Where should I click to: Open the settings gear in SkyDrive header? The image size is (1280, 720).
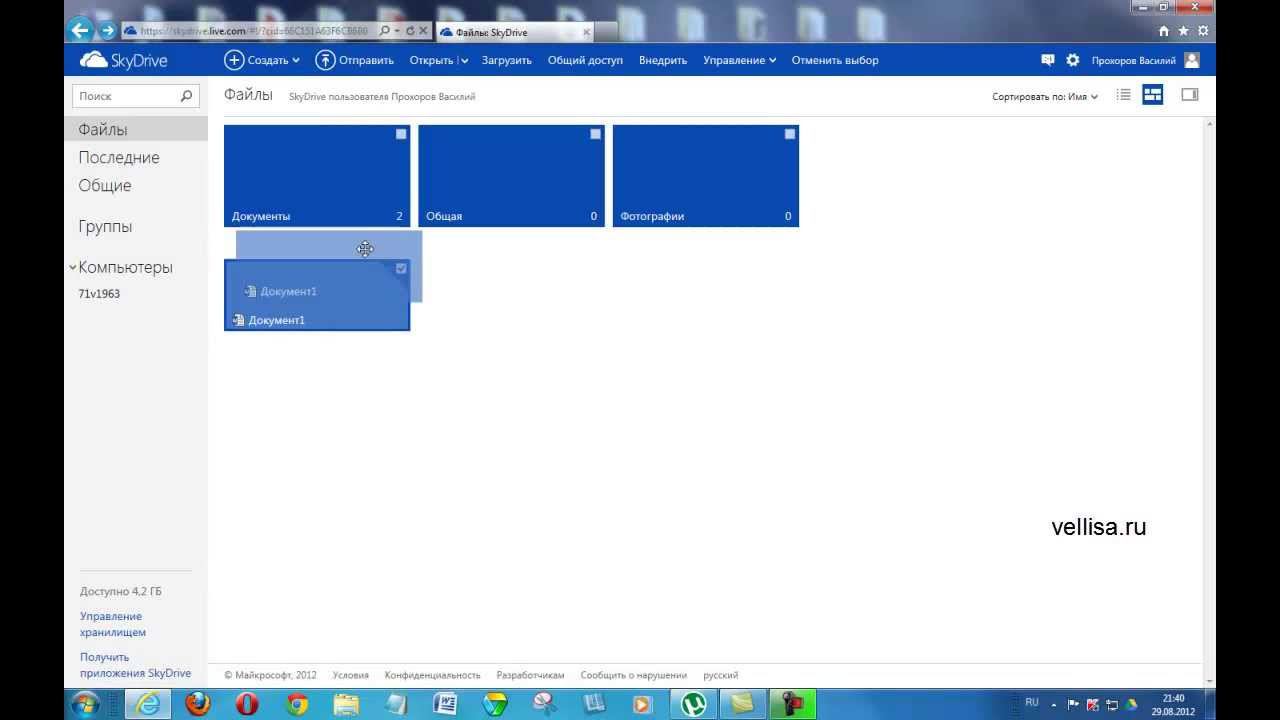(1073, 60)
